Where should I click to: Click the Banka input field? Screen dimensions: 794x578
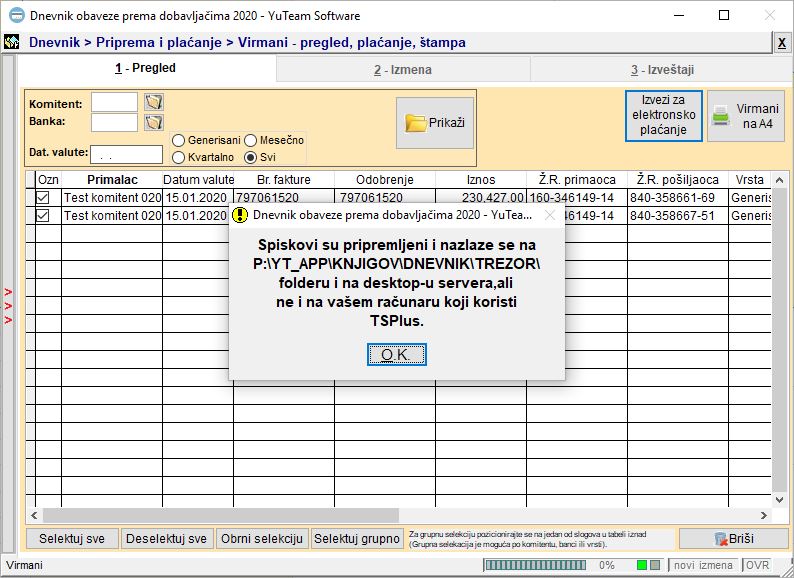tap(114, 123)
